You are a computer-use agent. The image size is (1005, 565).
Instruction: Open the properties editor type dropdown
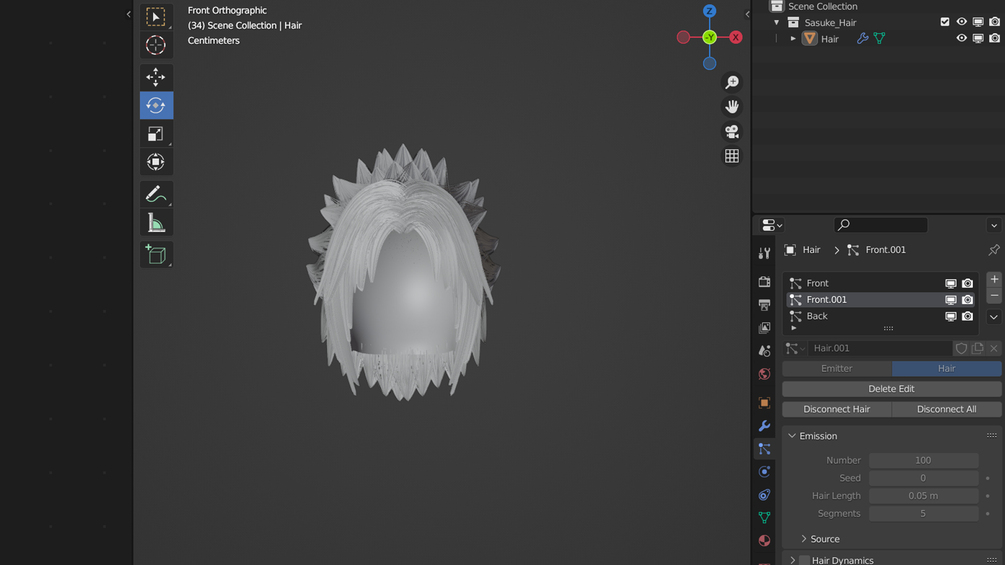tap(772, 225)
